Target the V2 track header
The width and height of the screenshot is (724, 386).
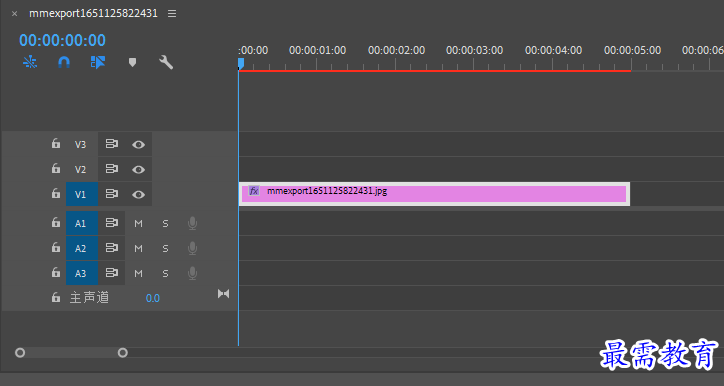coord(80,169)
